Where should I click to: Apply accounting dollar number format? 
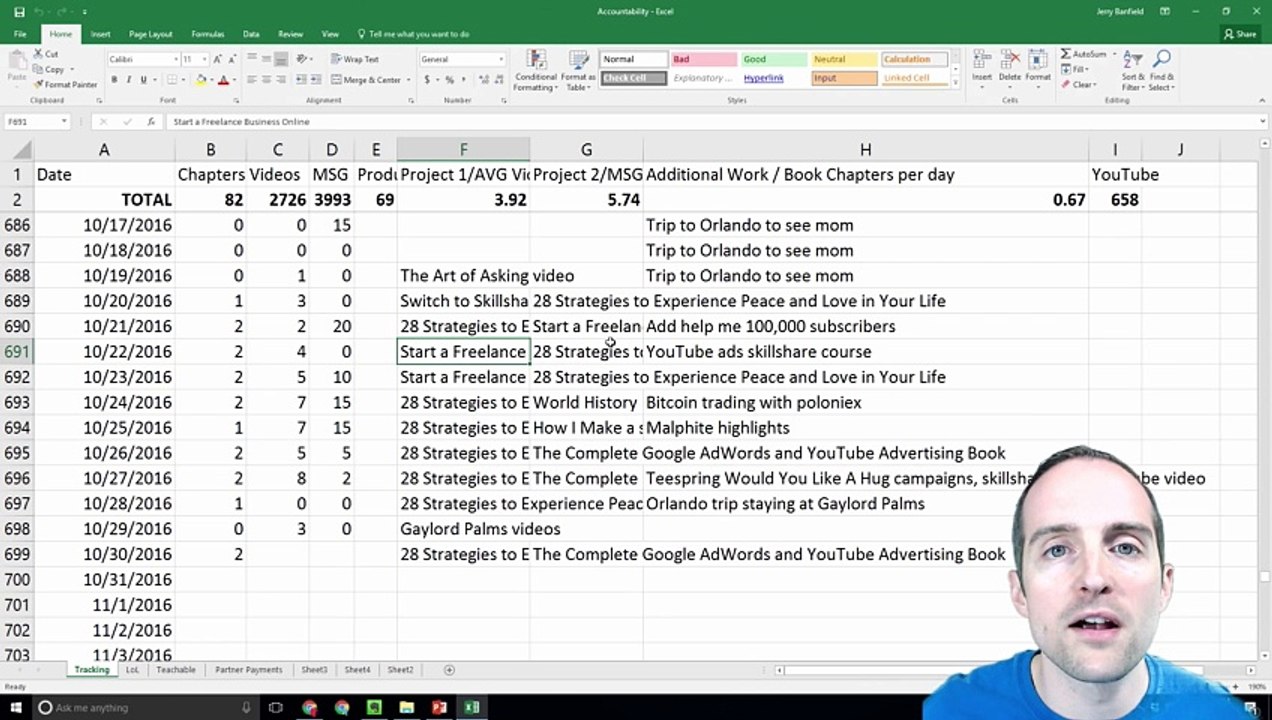pyautogui.click(x=428, y=80)
